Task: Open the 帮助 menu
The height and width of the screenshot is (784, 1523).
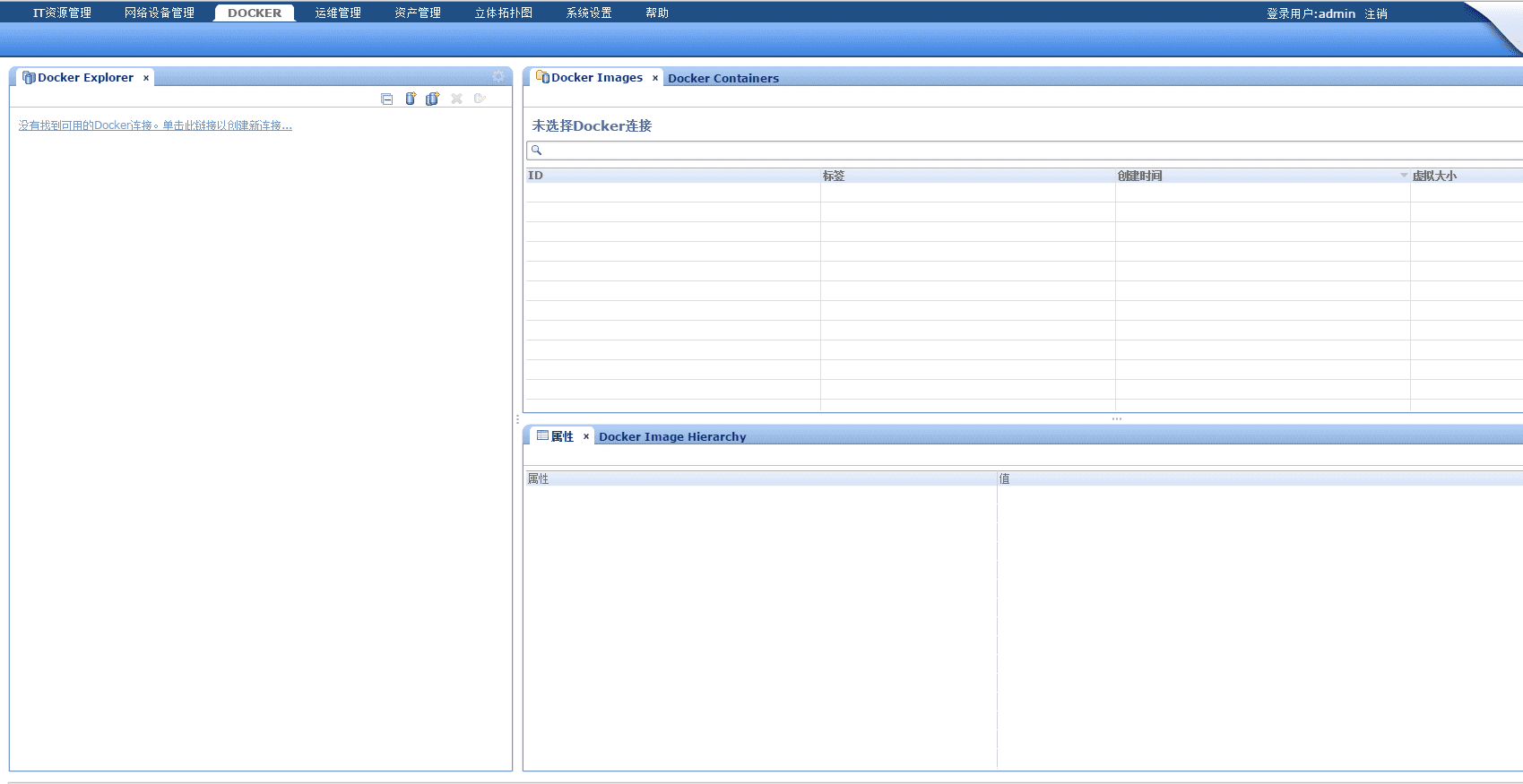Action: 657,13
